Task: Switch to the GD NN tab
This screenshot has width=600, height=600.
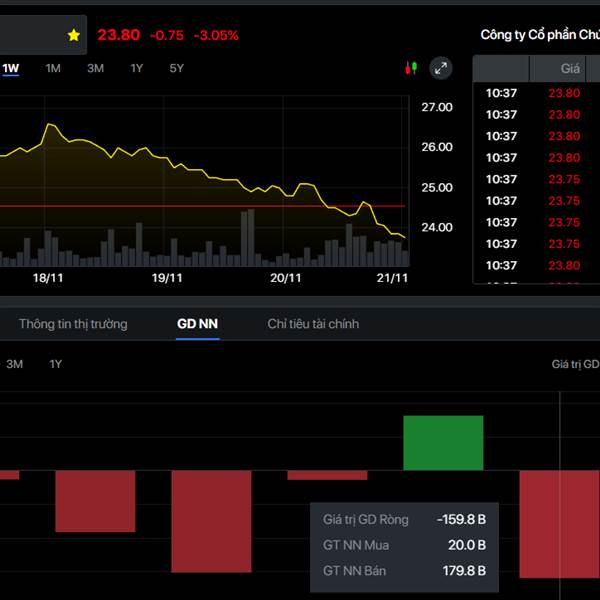Action: (197, 324)
